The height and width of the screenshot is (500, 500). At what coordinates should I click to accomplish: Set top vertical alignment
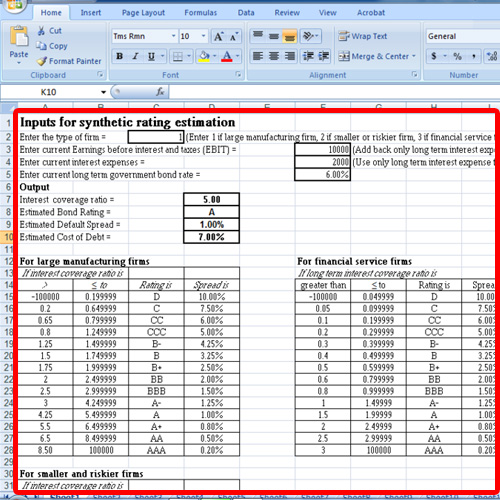(258, 36)
